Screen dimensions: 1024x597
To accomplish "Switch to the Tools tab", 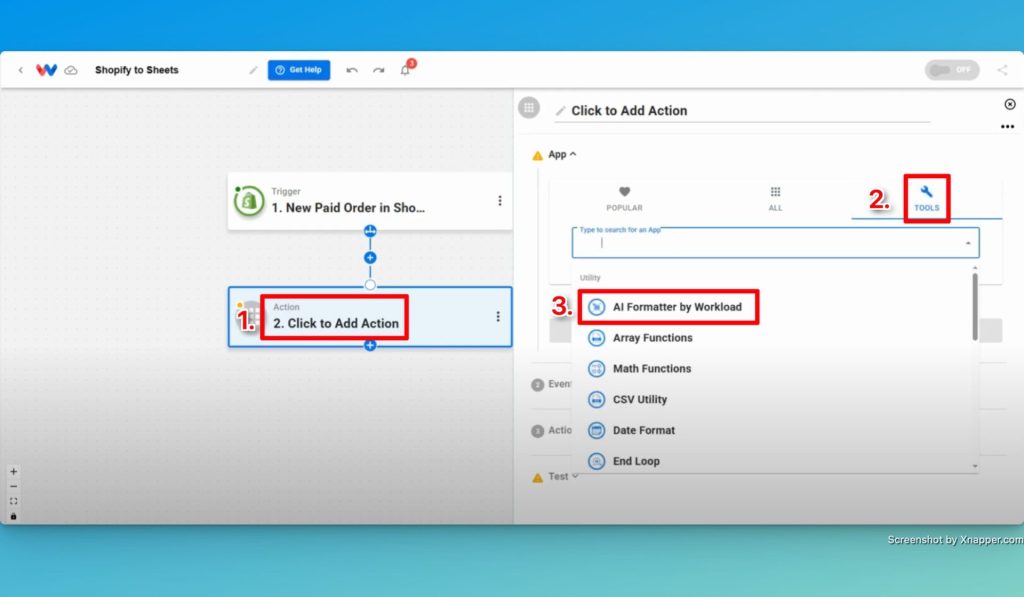I will point(927,199).
